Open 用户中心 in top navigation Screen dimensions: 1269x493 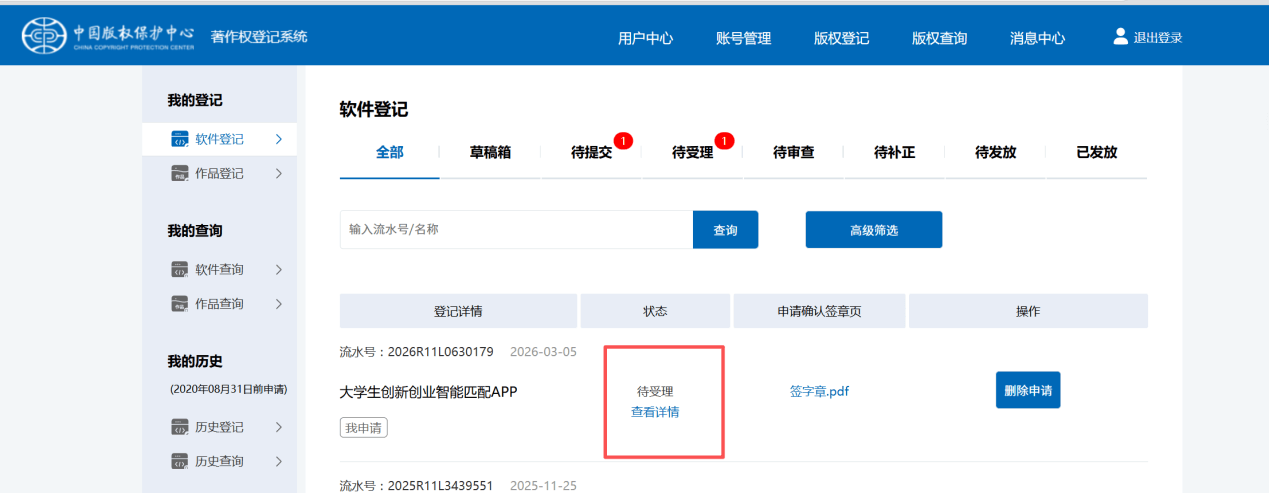click(645, 38)
